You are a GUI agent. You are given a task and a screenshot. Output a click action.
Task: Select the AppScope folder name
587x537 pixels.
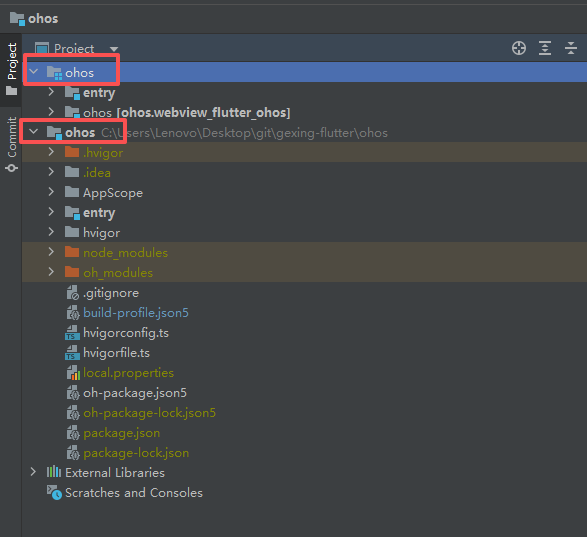point(113,193)
